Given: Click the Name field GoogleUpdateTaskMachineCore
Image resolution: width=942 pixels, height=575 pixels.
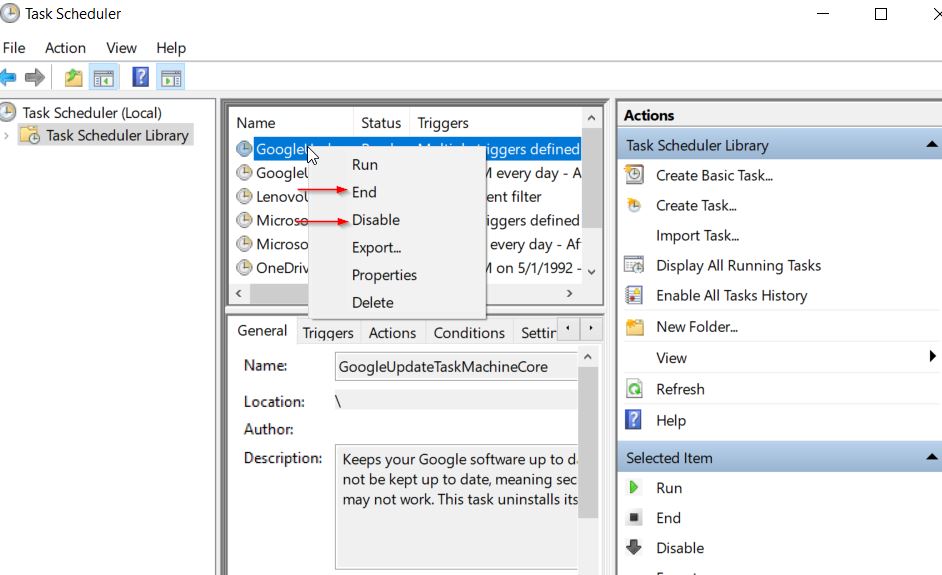Looking at the screenshot, I should coord(457,367).
